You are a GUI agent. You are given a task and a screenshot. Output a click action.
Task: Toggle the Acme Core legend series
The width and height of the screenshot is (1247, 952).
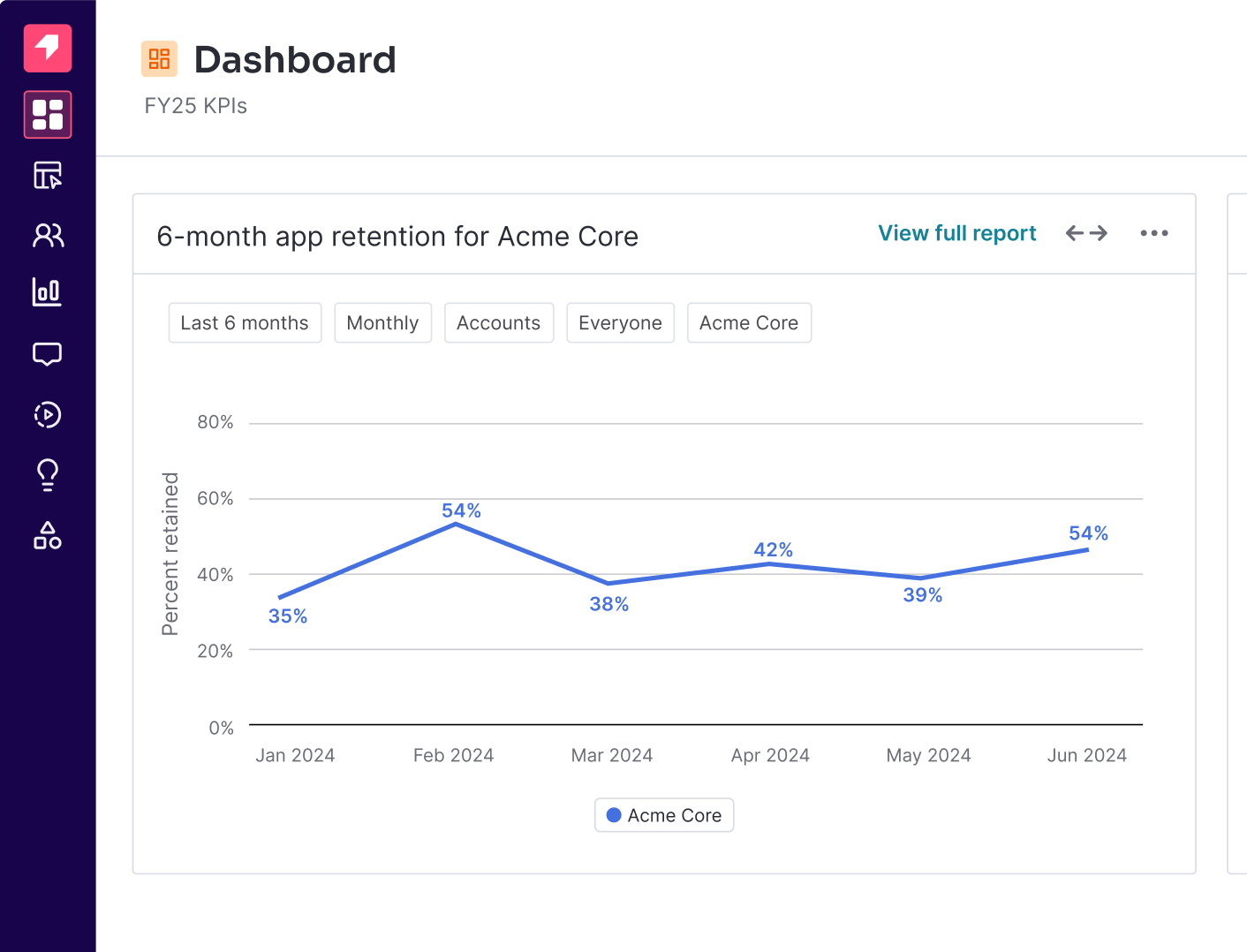pyautogui.click(x=664, y=815)
